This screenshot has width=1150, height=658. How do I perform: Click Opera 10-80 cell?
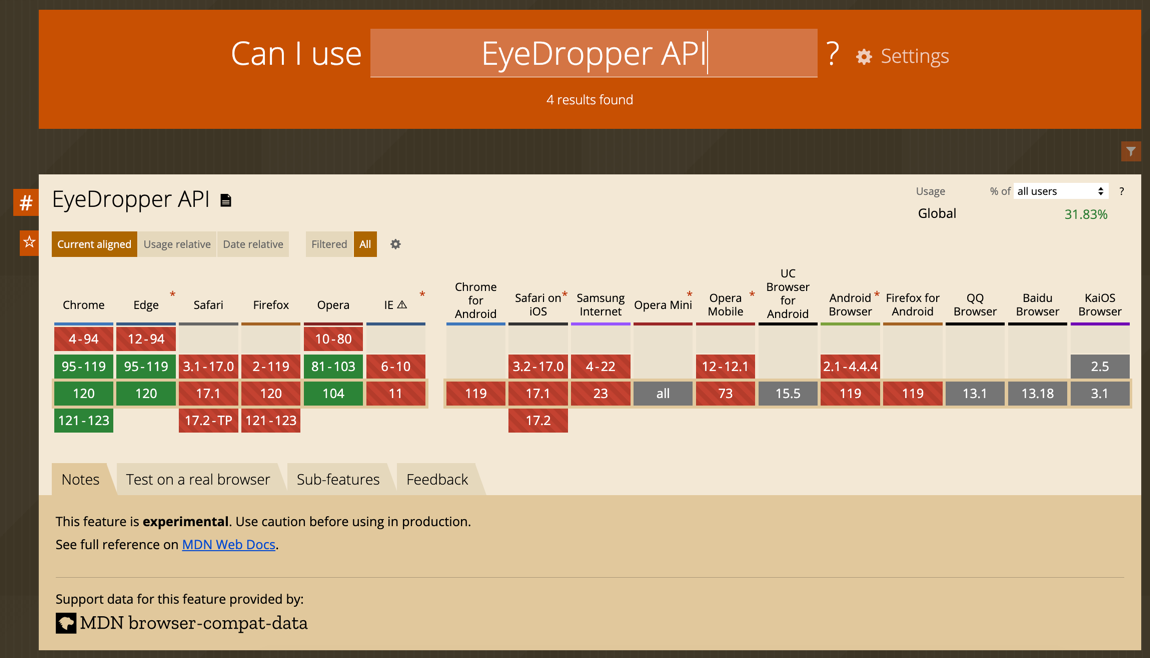tap(333, 339)
